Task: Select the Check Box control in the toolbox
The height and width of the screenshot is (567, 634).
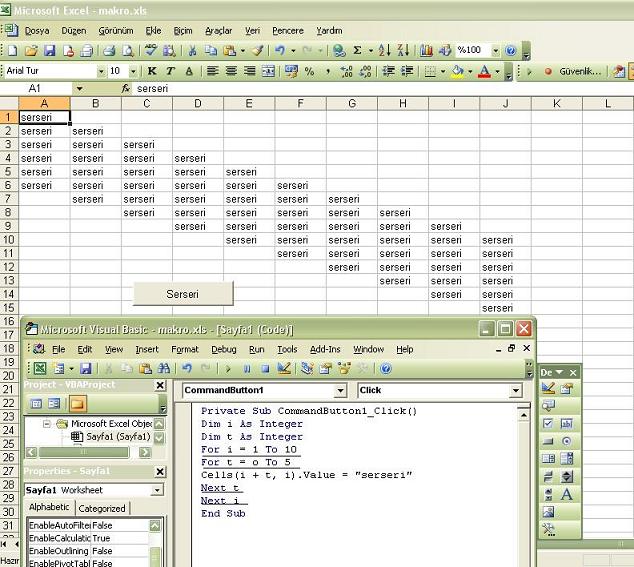Action: (548, 423)
